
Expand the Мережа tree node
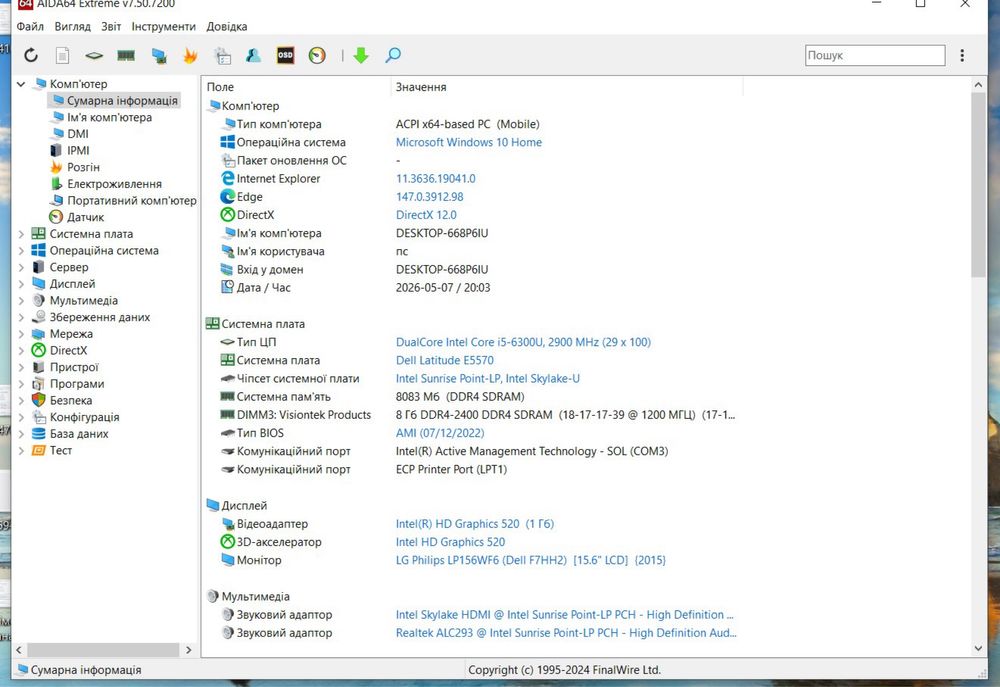(x=21, y=334)
